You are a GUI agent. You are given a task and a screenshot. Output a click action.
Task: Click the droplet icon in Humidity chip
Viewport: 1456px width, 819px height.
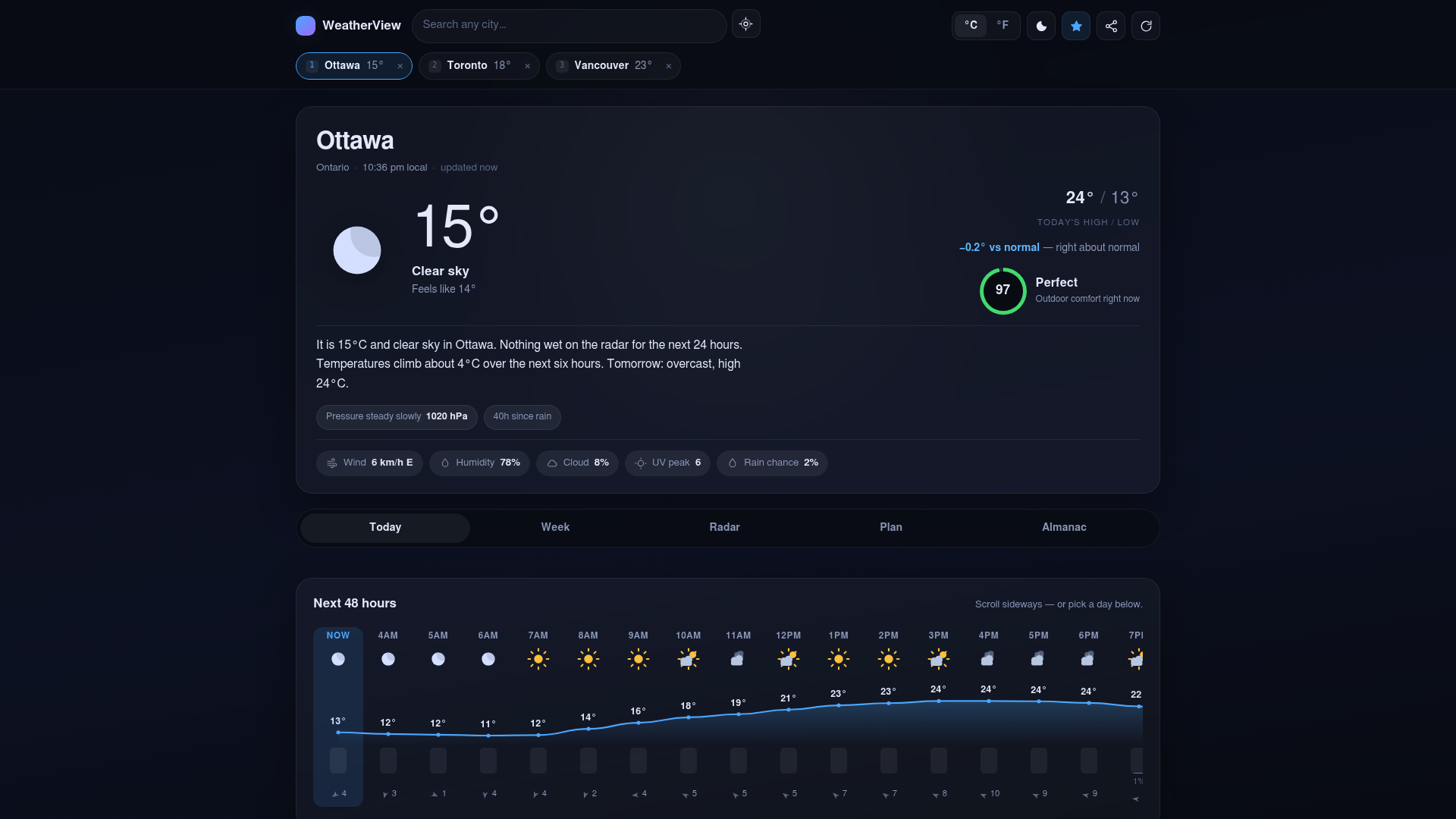click(445, 463)
